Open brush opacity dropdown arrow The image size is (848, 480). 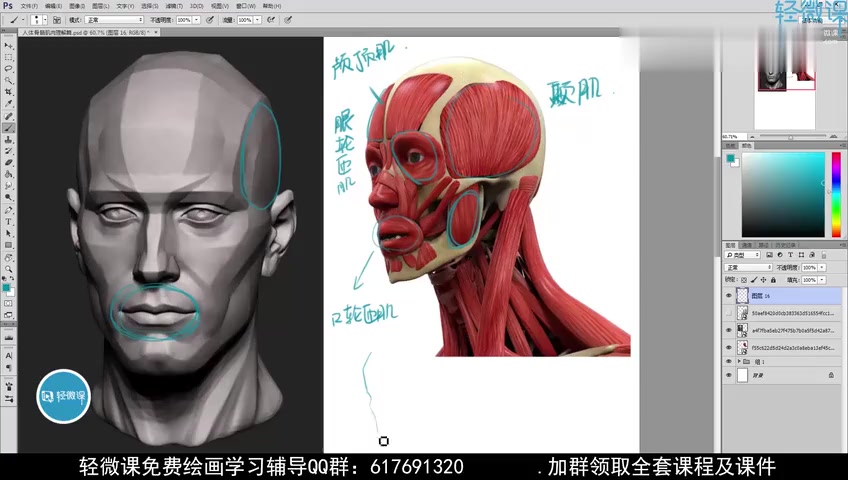coord(196,20)
